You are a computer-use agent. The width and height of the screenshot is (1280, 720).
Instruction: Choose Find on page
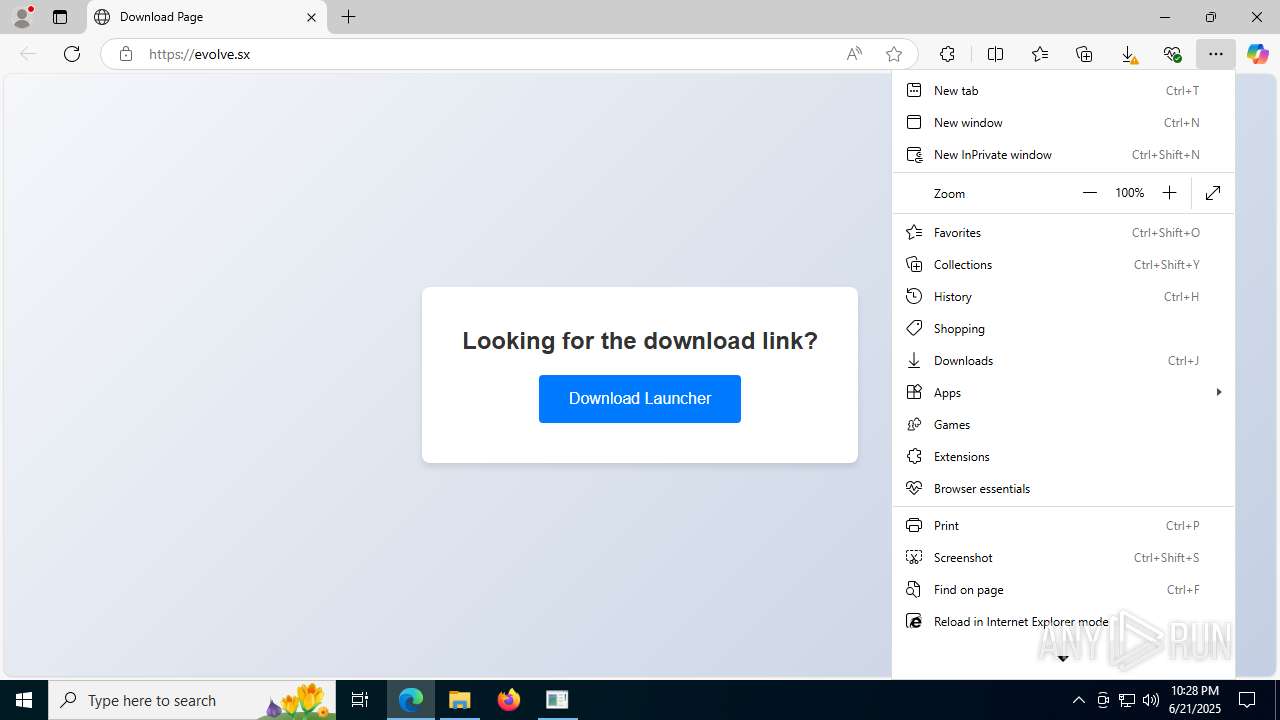(x=1063, y=589)
